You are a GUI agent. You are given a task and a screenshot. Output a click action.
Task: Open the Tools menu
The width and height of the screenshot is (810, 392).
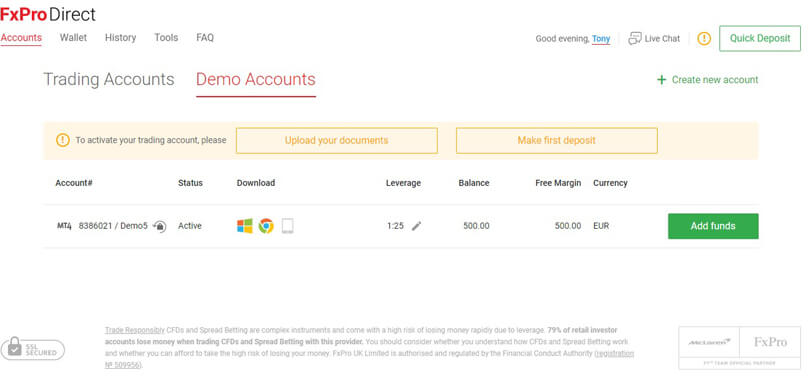point(166,38)
